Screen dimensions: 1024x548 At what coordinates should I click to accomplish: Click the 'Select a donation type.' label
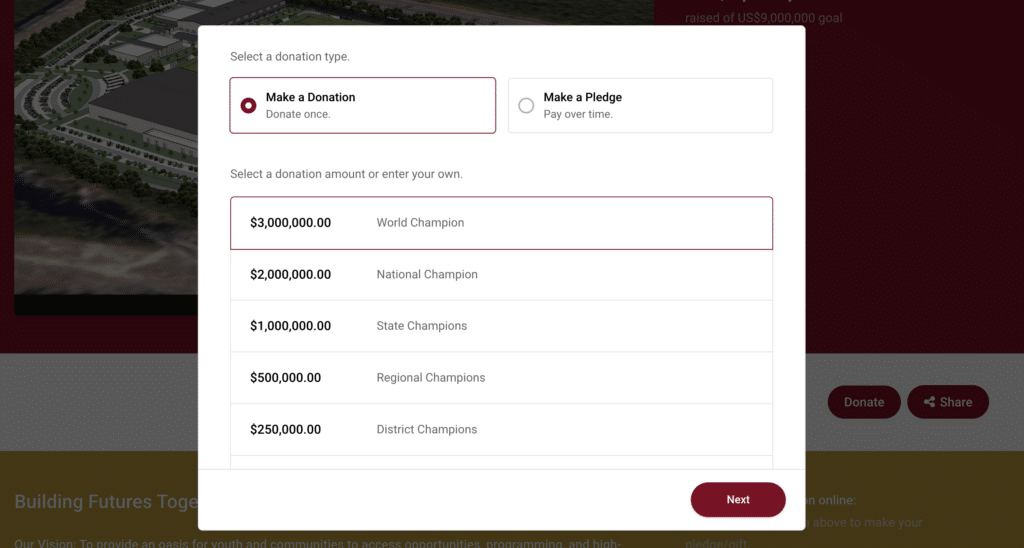pos(290,57)
